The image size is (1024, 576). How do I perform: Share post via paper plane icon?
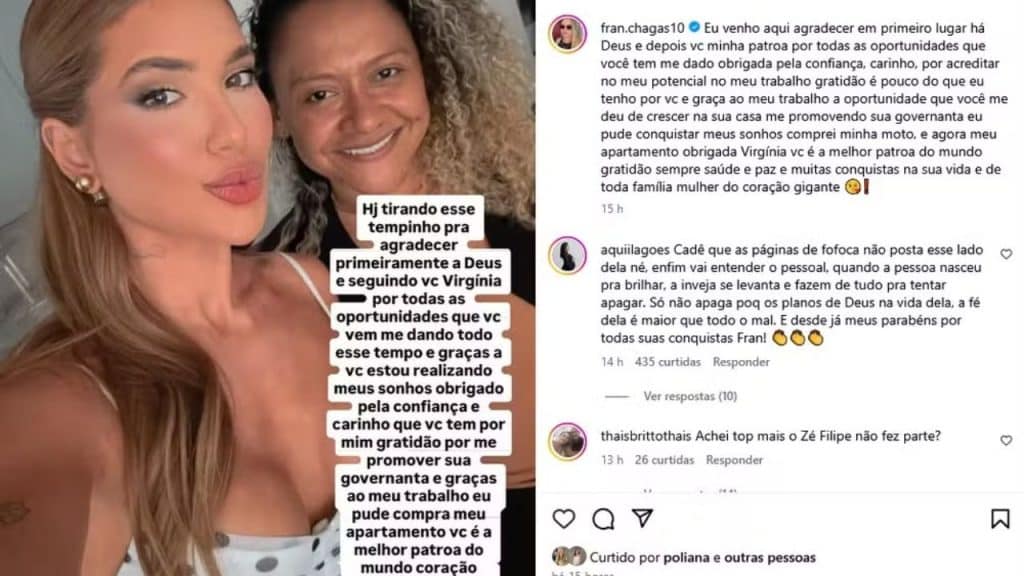tap(643, 518)
